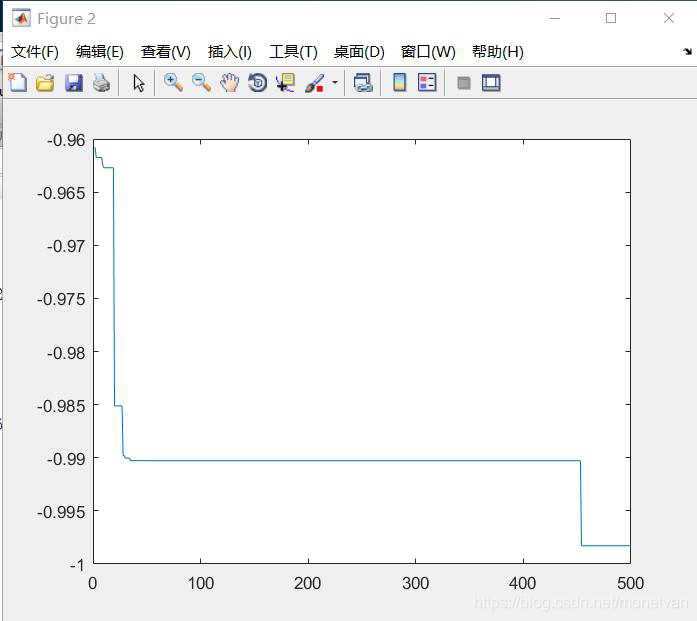Image resolution: width=697 pixels, height=621 pixels.
Task: Create a new figure with toolbar icon
Action: coord(17,83)
